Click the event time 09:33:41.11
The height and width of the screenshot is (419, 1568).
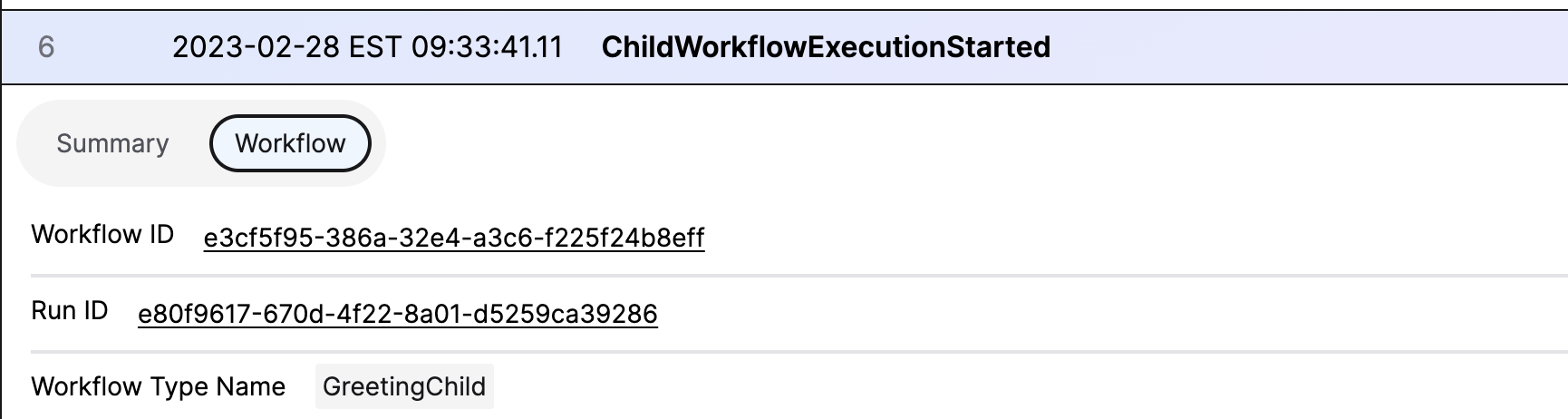tap(487, 47)
